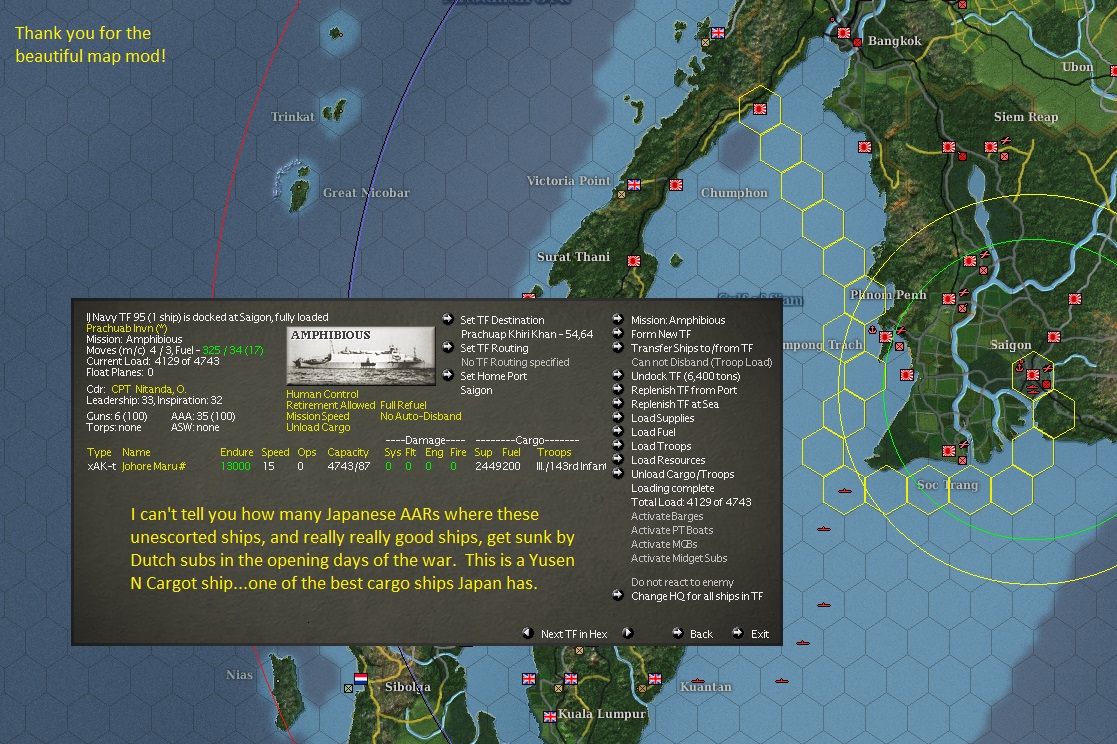Select the Japanese flag at Surat Thani
The height and width of the screenshot is (744, 1117).
pyautogui.click(x=633, y=262)
